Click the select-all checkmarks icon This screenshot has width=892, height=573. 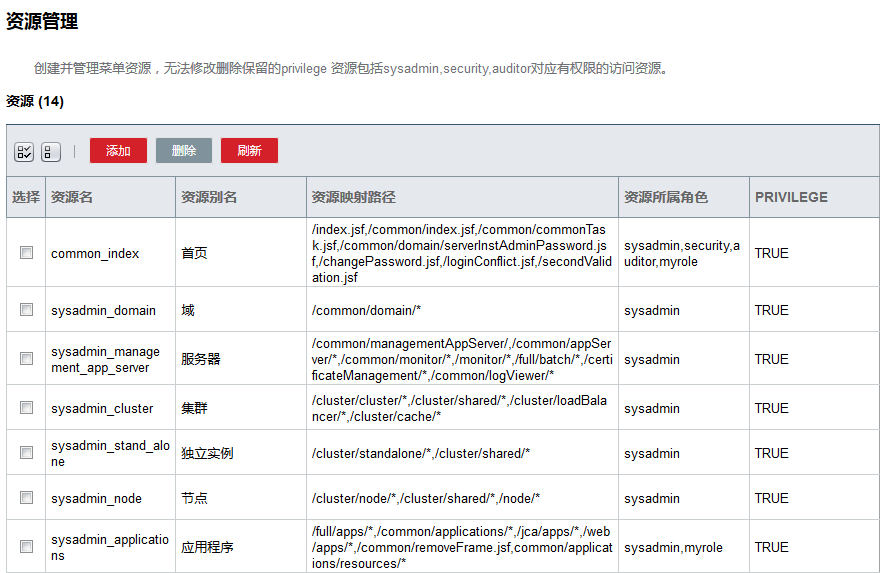(x=24, y=152)
